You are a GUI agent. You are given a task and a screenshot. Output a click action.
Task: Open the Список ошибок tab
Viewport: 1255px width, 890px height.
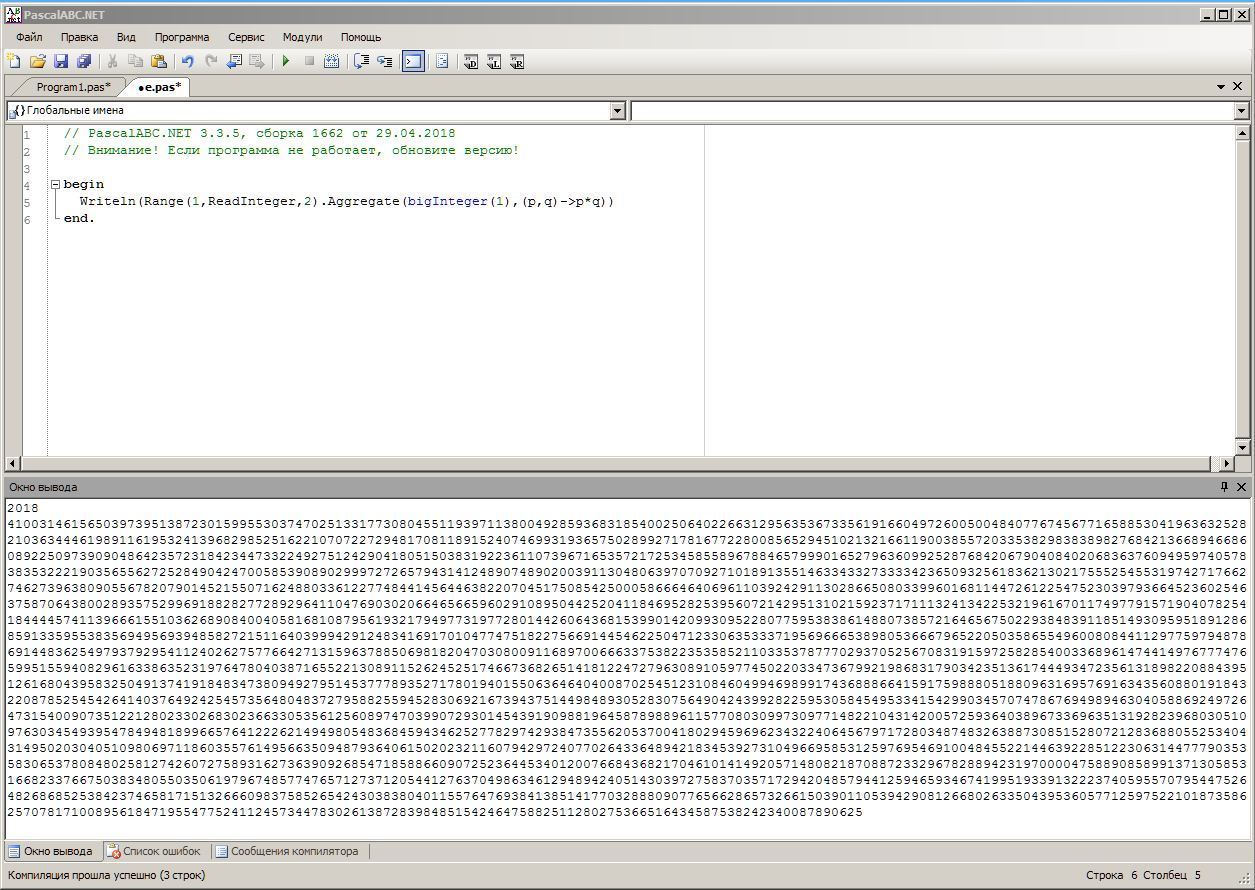click(x=154, y=852)
